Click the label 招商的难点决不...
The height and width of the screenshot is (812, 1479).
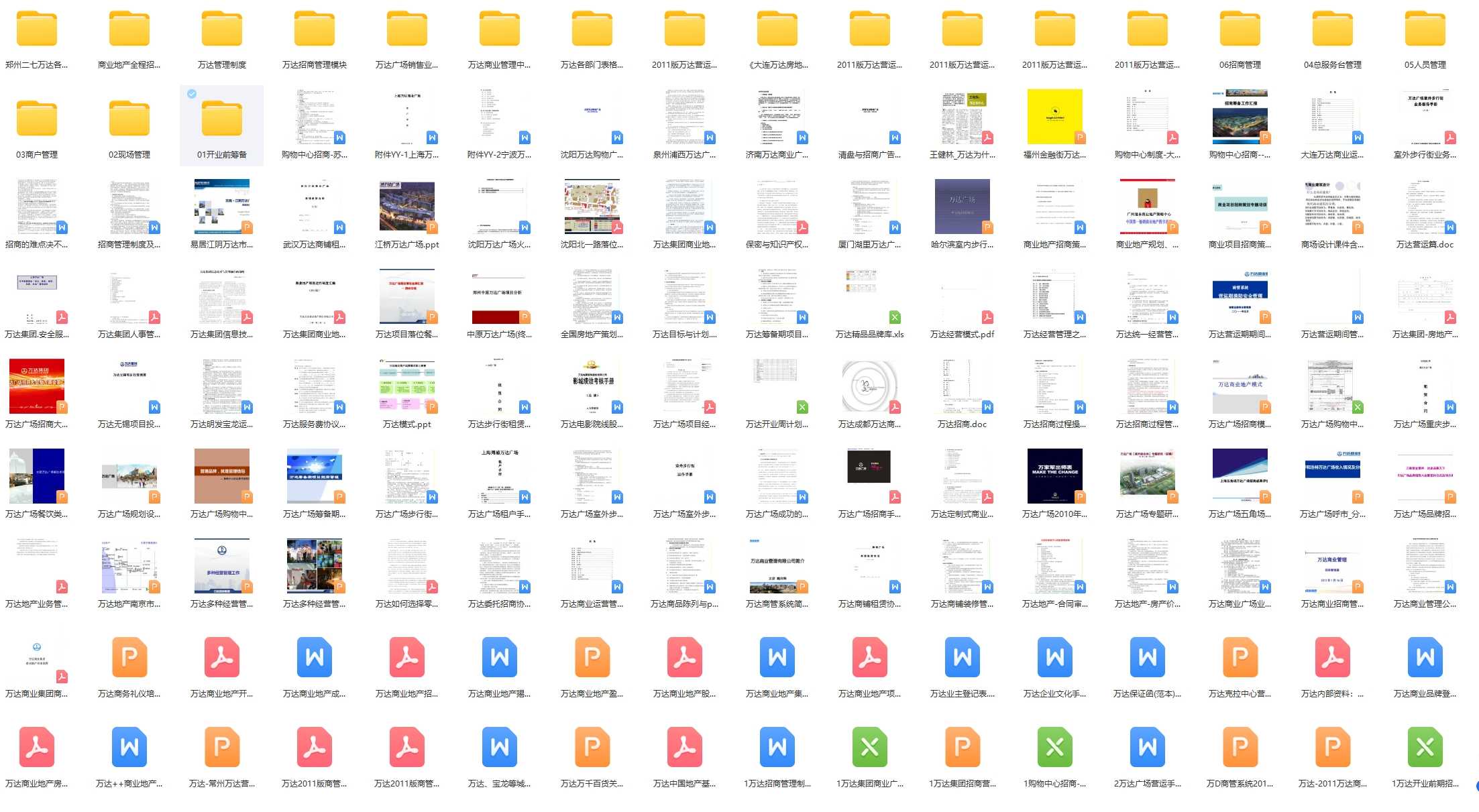(x=36, y=245)
